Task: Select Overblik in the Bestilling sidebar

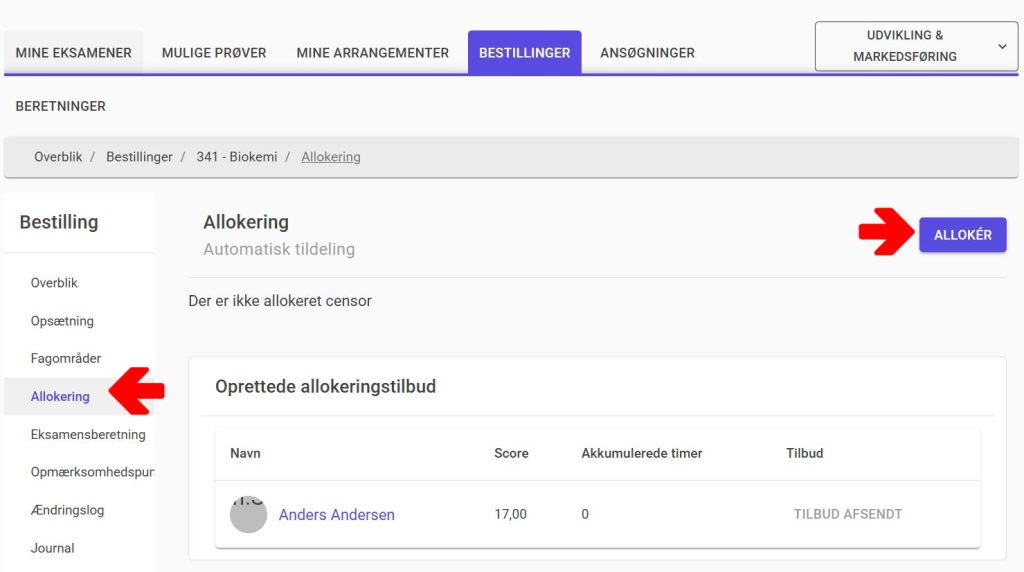Action: click(54, 283)
